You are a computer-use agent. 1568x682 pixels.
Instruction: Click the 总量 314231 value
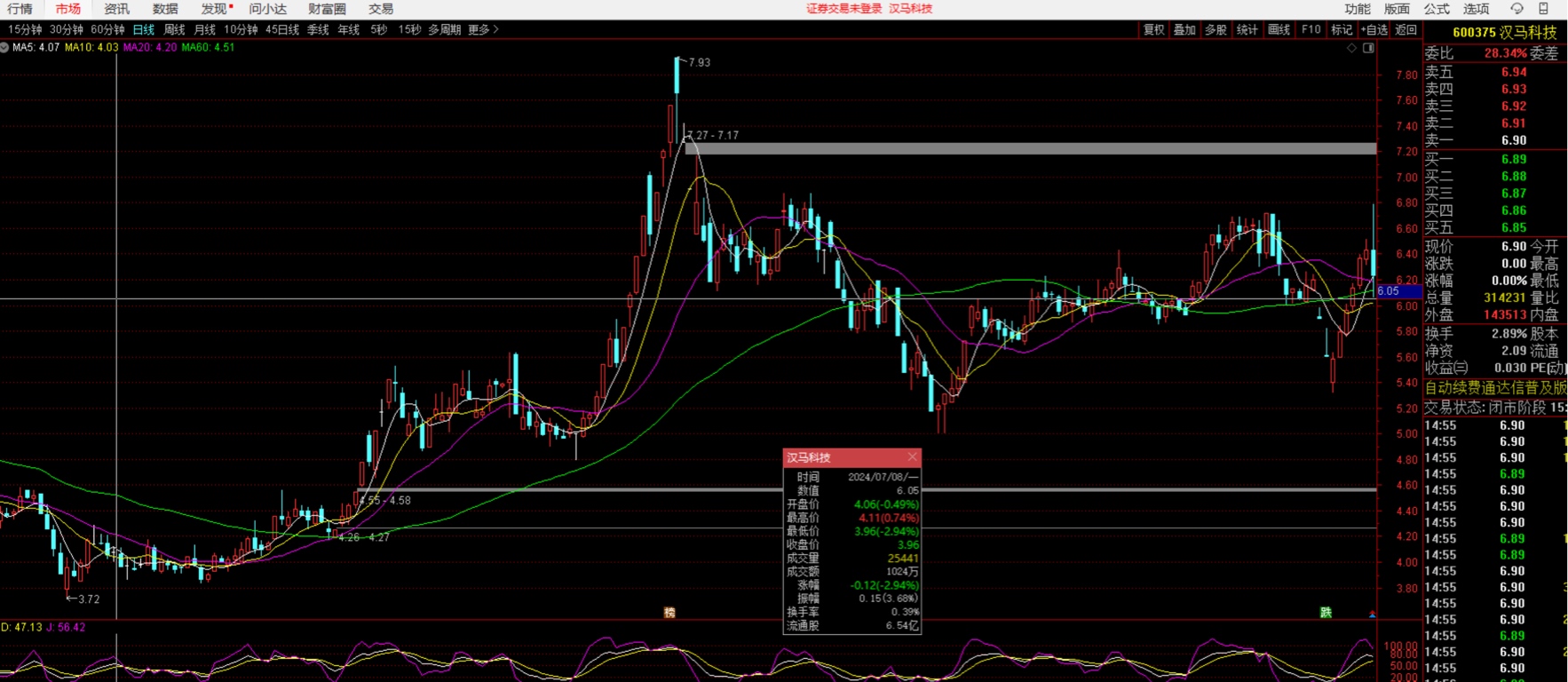pos(1504,298)
